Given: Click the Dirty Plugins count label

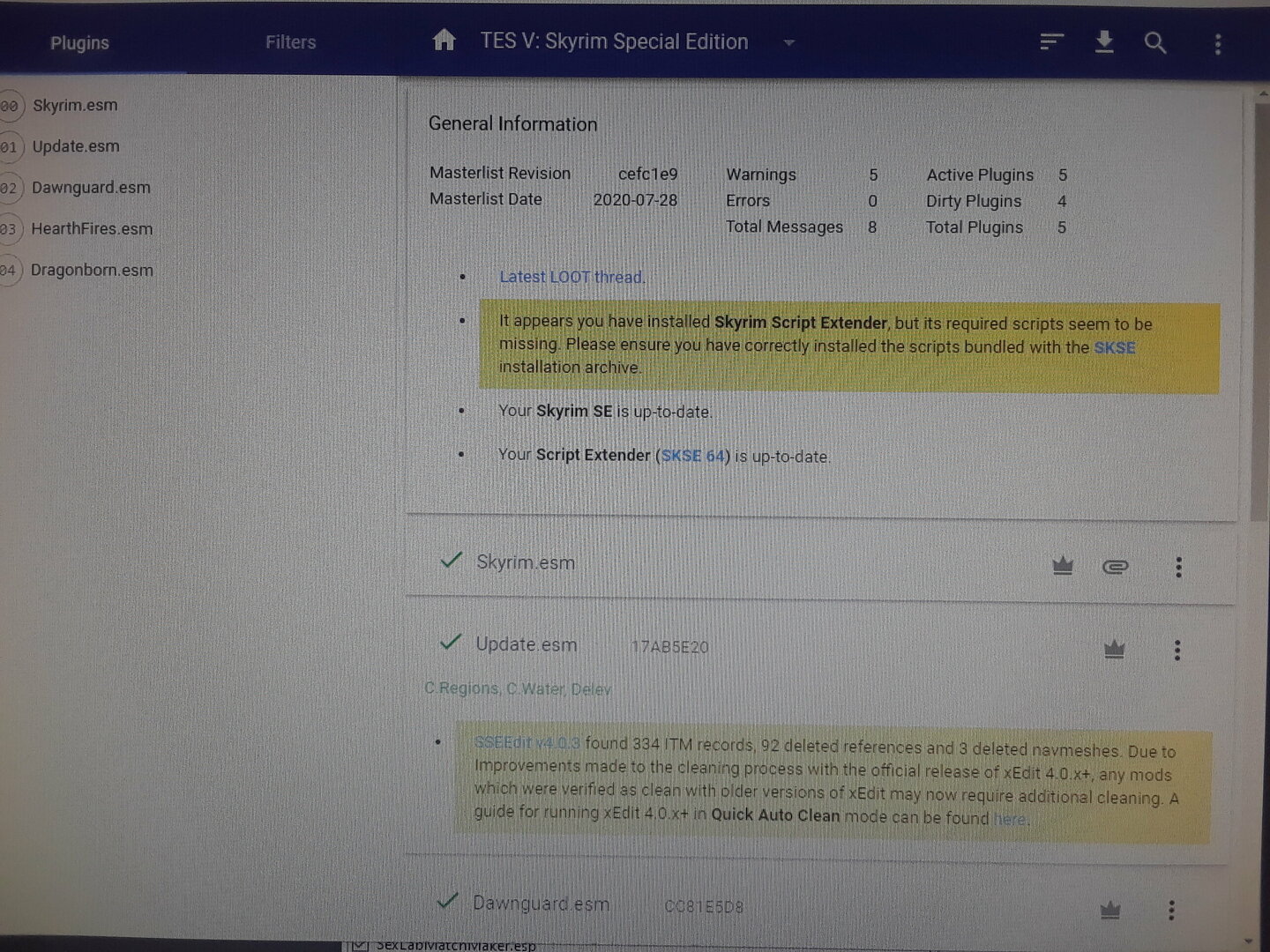Looking at the screenshot, I should click(x=974, y=201).
